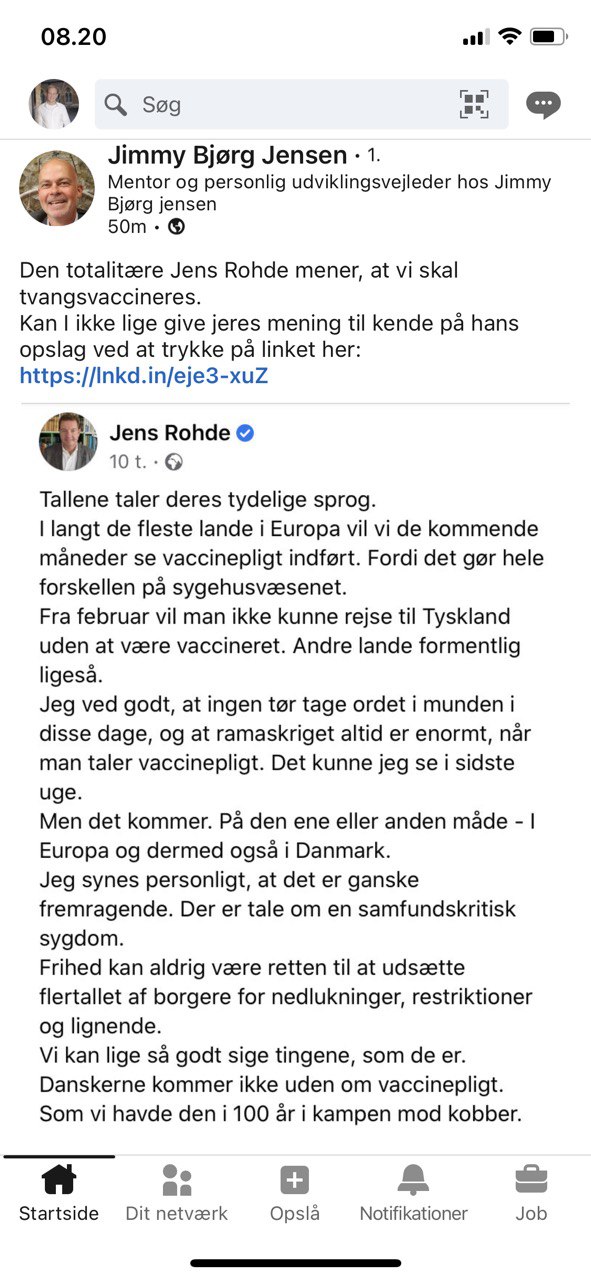Open your own profile picture at top left

54,104
